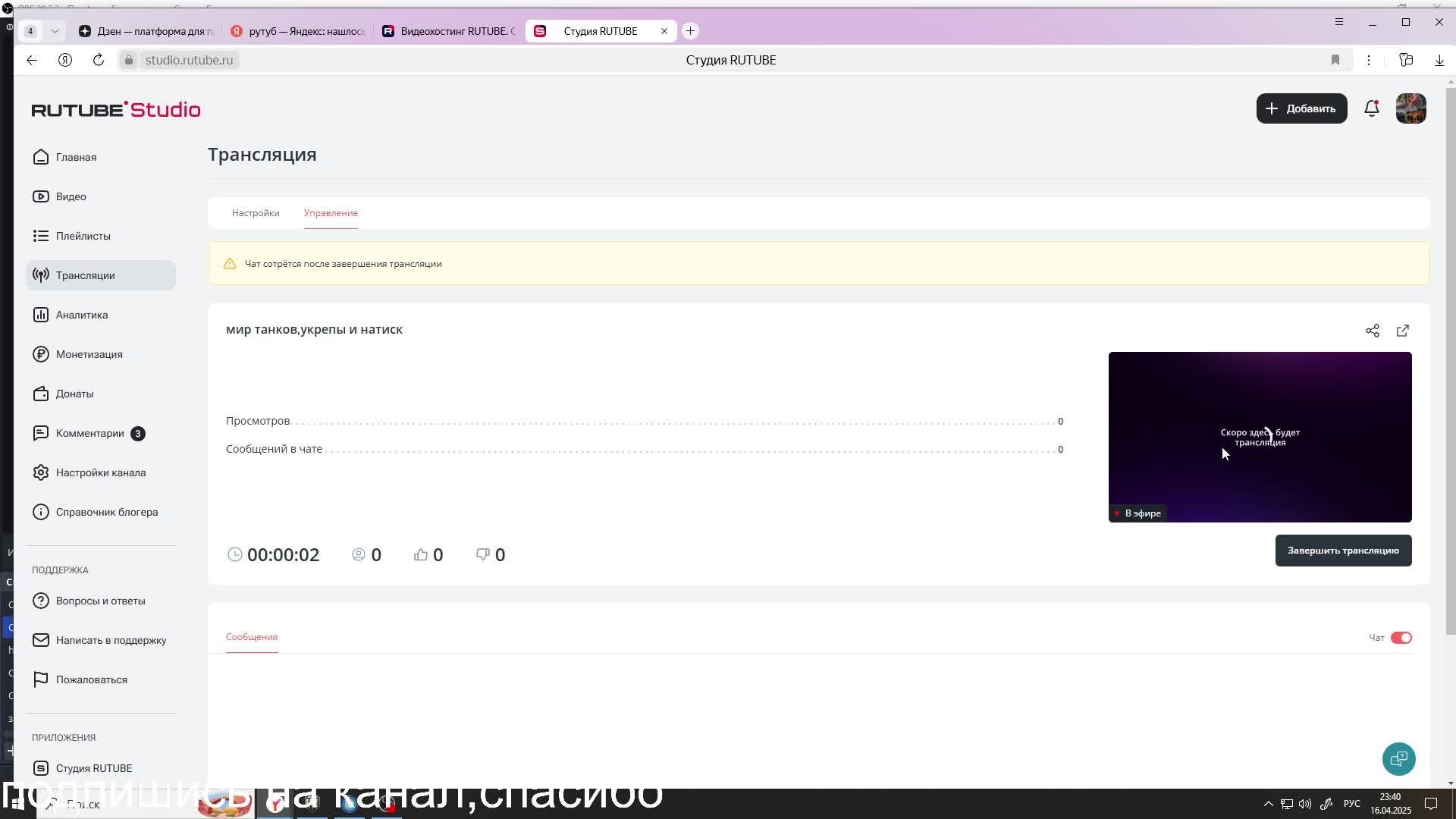This screenshot has height=819, width=1456.
Task: Select the Управление tab
Action: [331, 213]
